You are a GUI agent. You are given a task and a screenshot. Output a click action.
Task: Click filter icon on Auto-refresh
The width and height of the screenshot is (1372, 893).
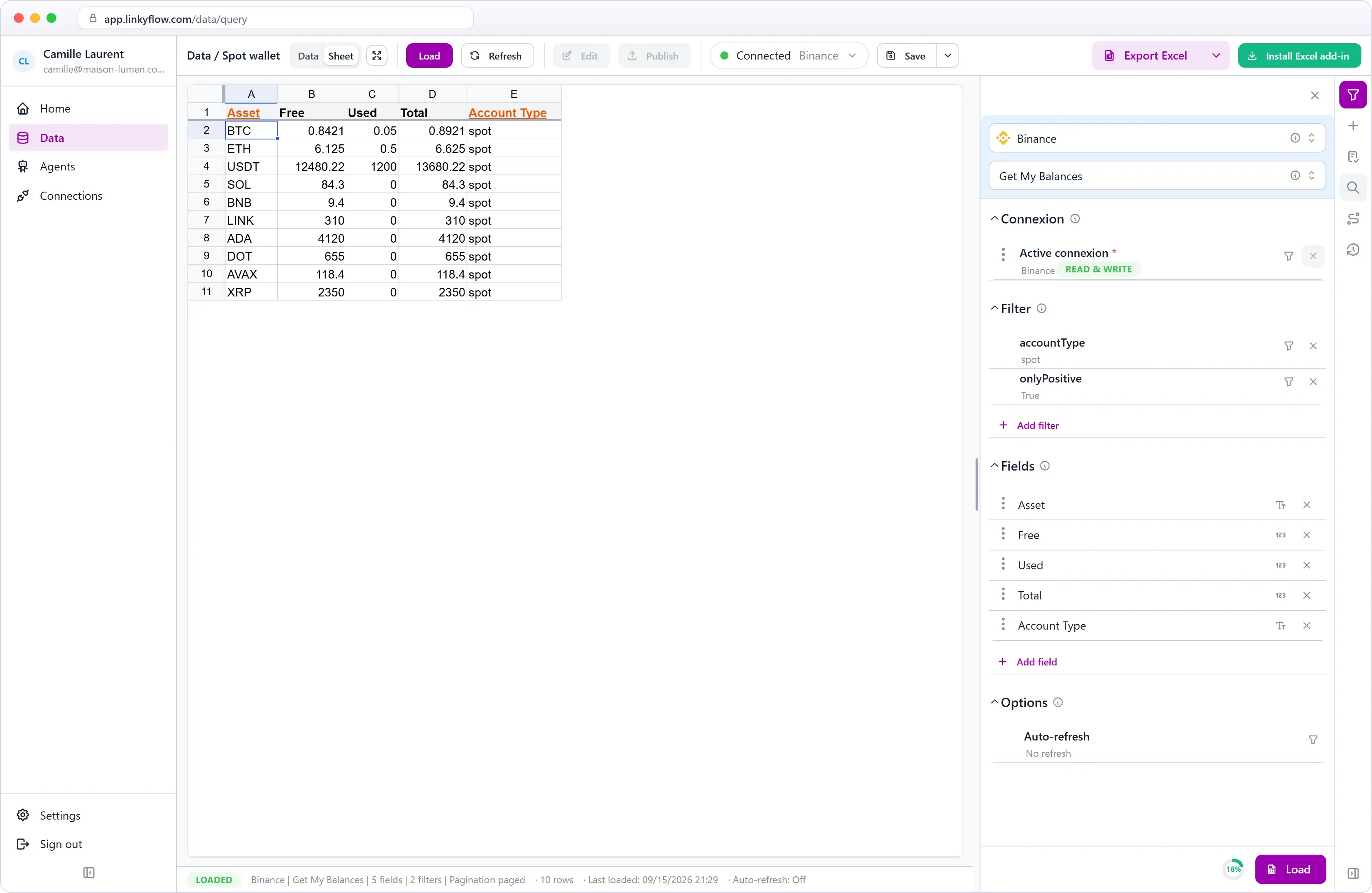pos(1312,740)
